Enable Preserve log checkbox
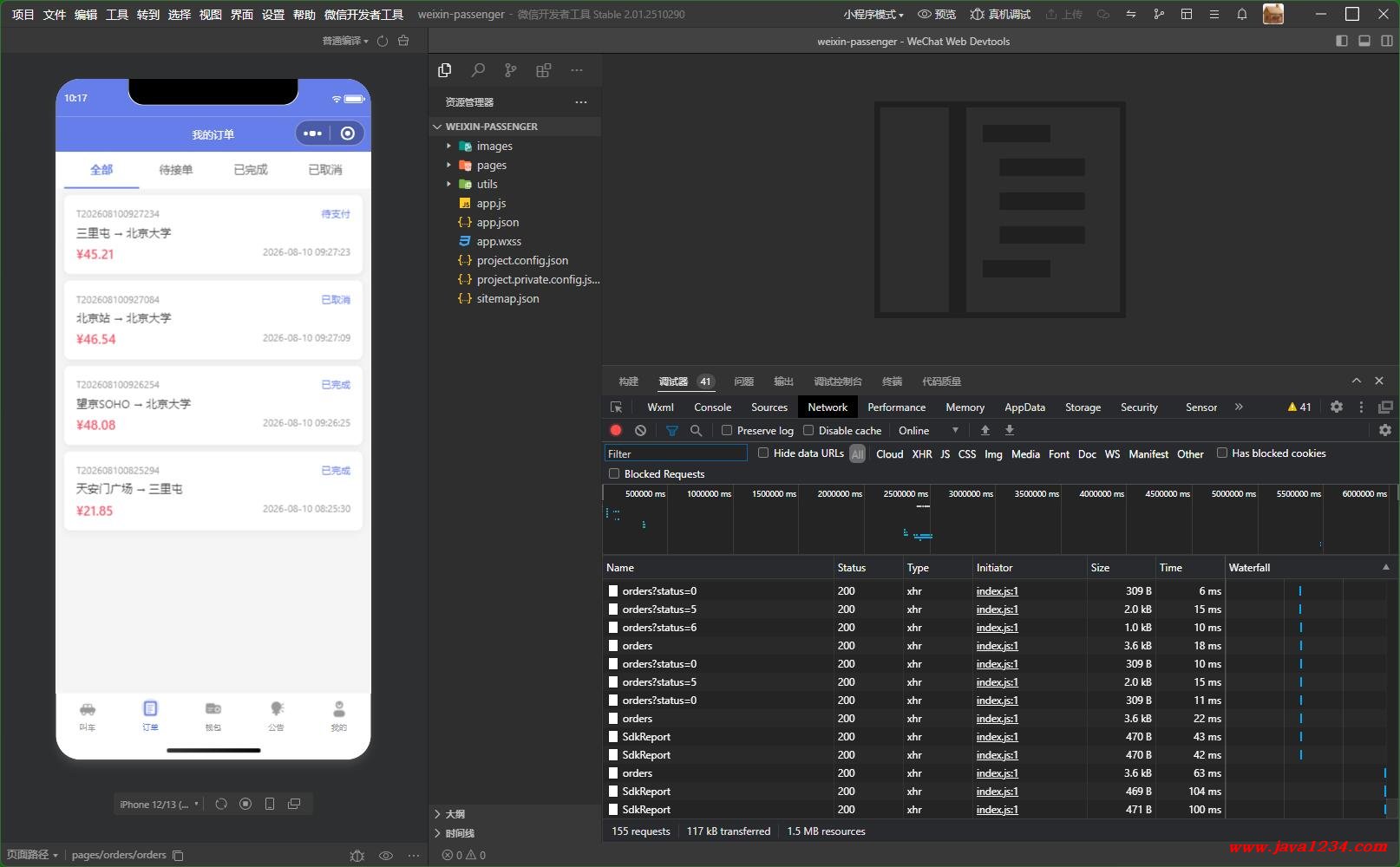This screenshot has height=867, width=1400. pyautogui.click(x=727, y=430)
